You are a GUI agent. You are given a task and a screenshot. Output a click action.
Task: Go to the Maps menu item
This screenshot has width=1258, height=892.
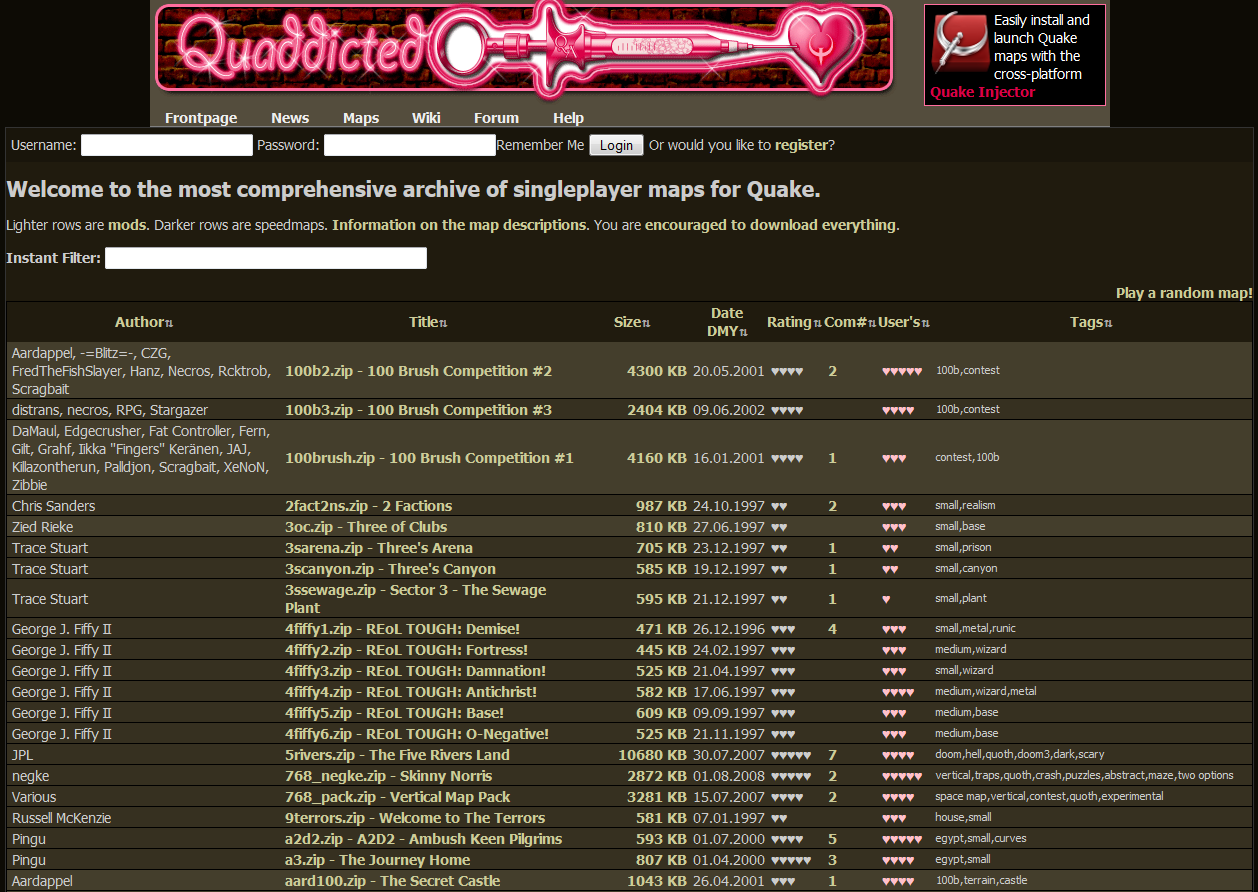pyautogui.click(x=361, y=118)
